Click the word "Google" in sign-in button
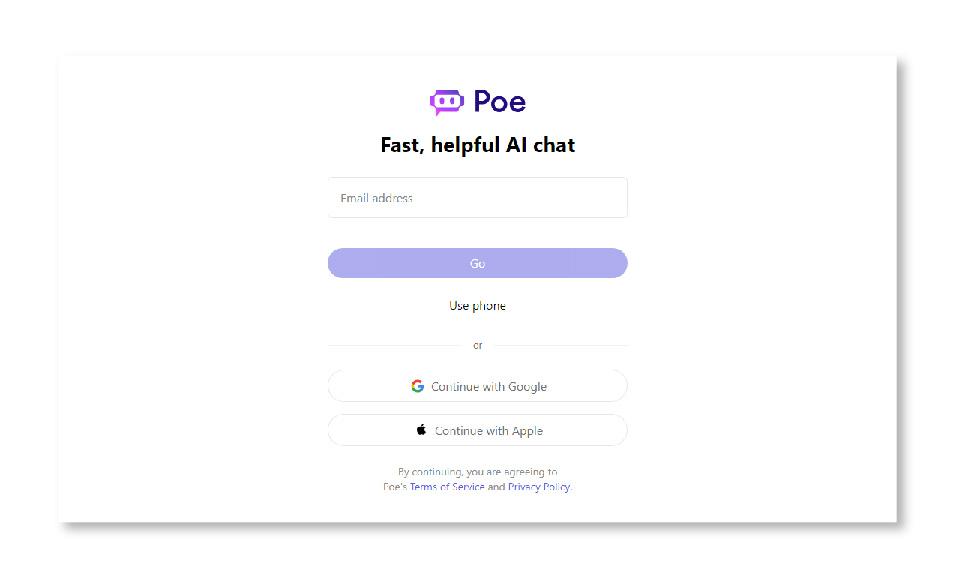 click(527, 387)
